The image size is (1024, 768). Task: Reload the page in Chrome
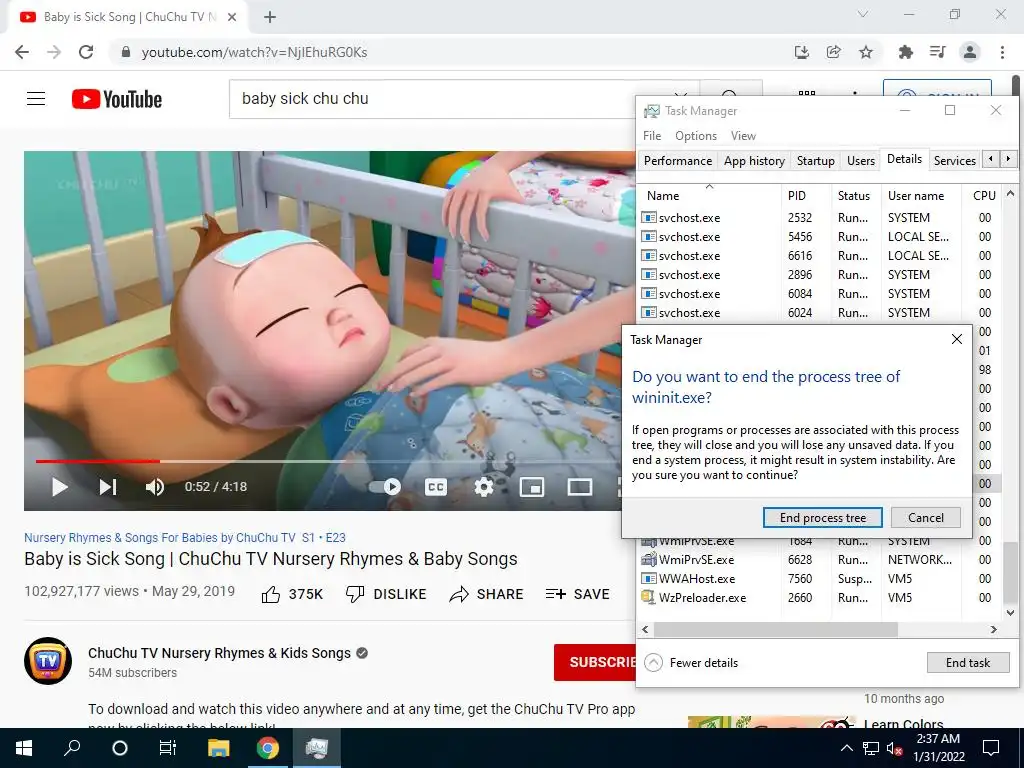tap(86, 52)
